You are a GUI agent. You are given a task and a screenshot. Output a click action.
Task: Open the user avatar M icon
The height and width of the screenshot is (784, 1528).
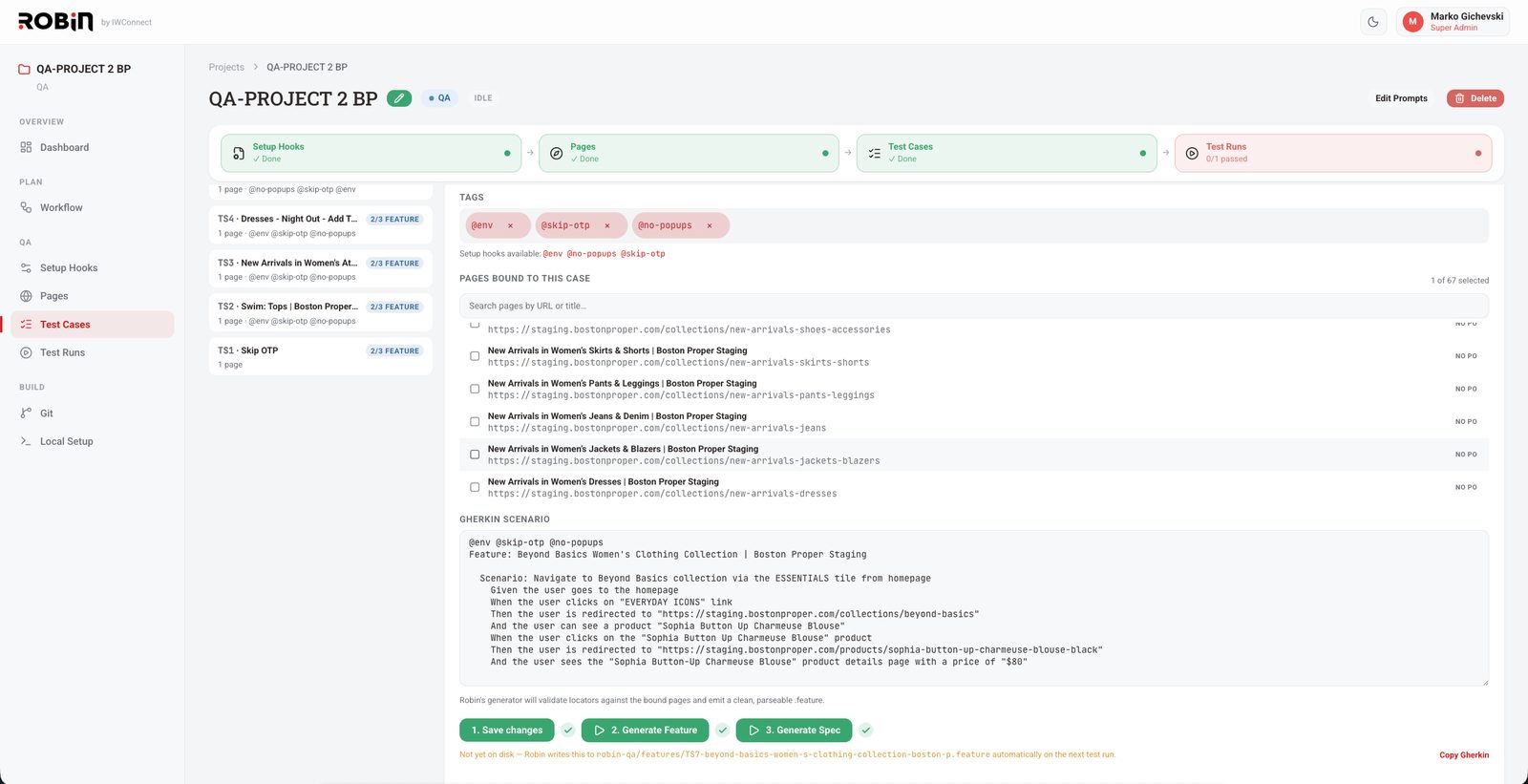(x=1412, y=22)
